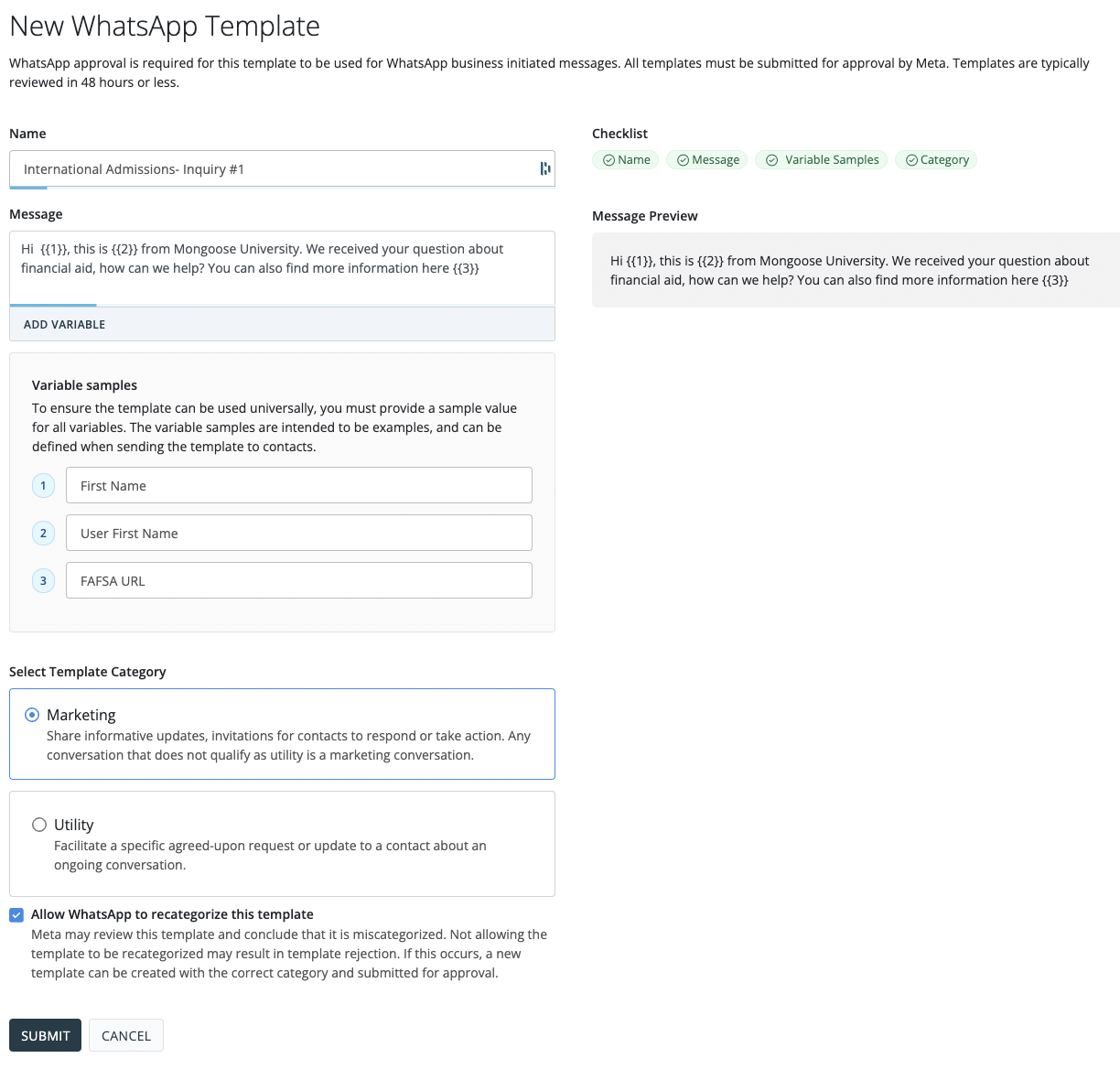Screen dimensions: 1120x1069
Task: Submit the WhatsApp template
Action: click(x=45, y=1035)
